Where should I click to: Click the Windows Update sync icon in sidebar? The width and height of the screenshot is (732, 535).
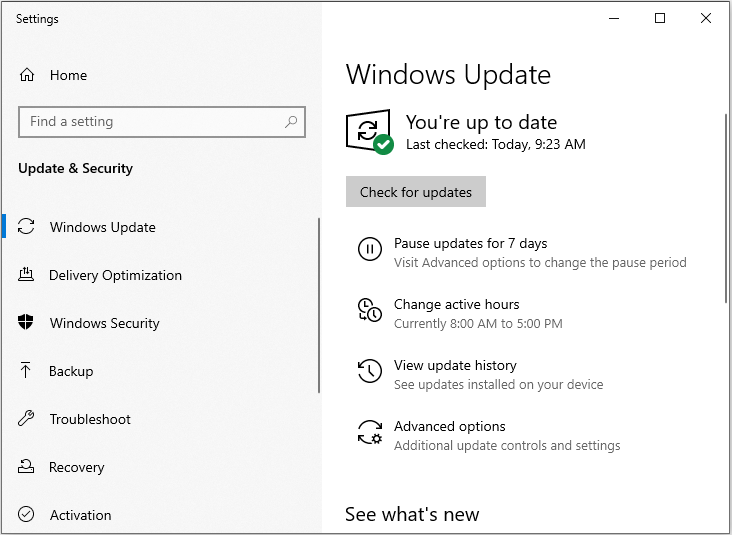(27, 227)
